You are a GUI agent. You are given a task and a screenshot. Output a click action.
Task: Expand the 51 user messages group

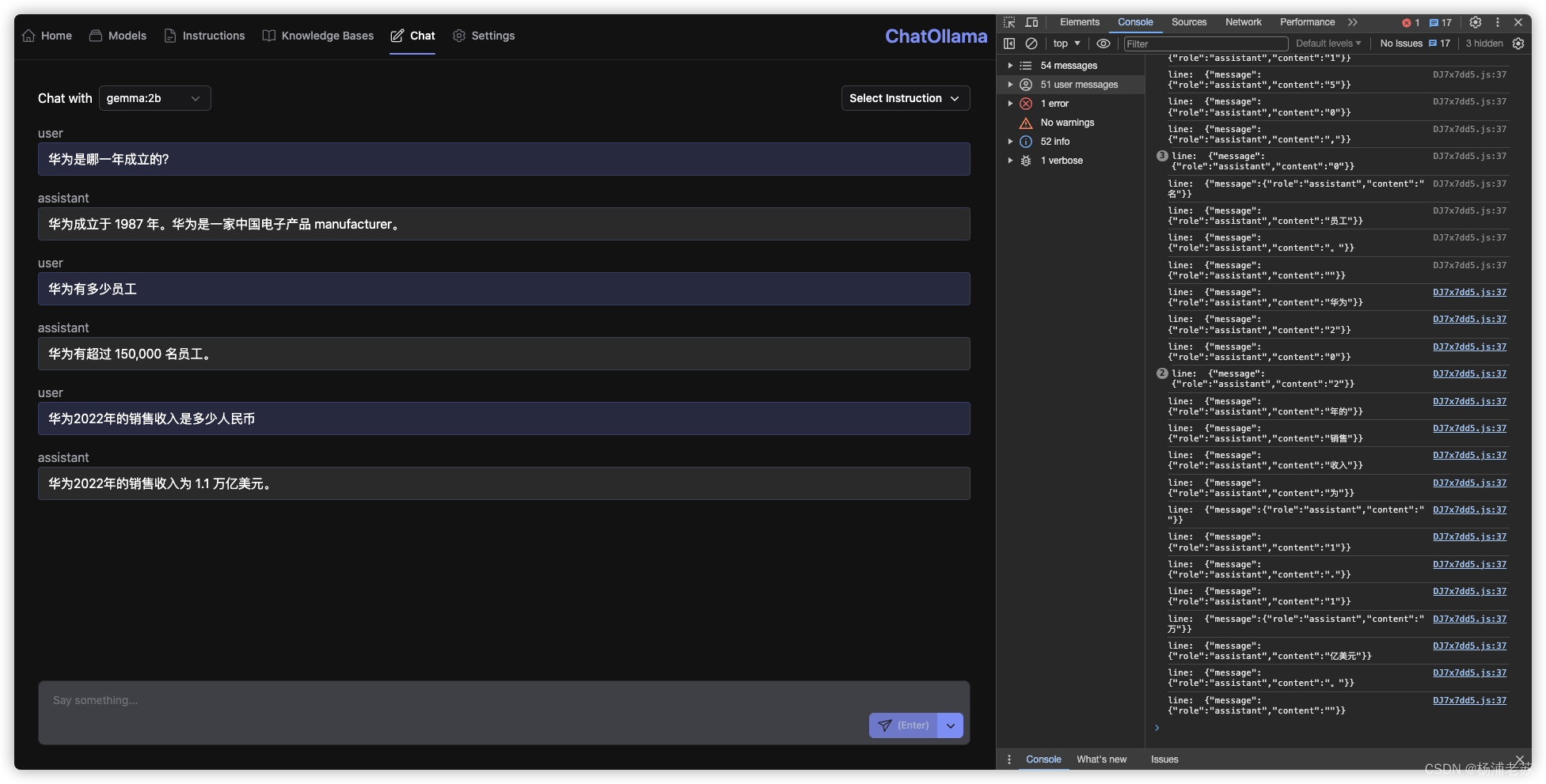click(1010, 85)
